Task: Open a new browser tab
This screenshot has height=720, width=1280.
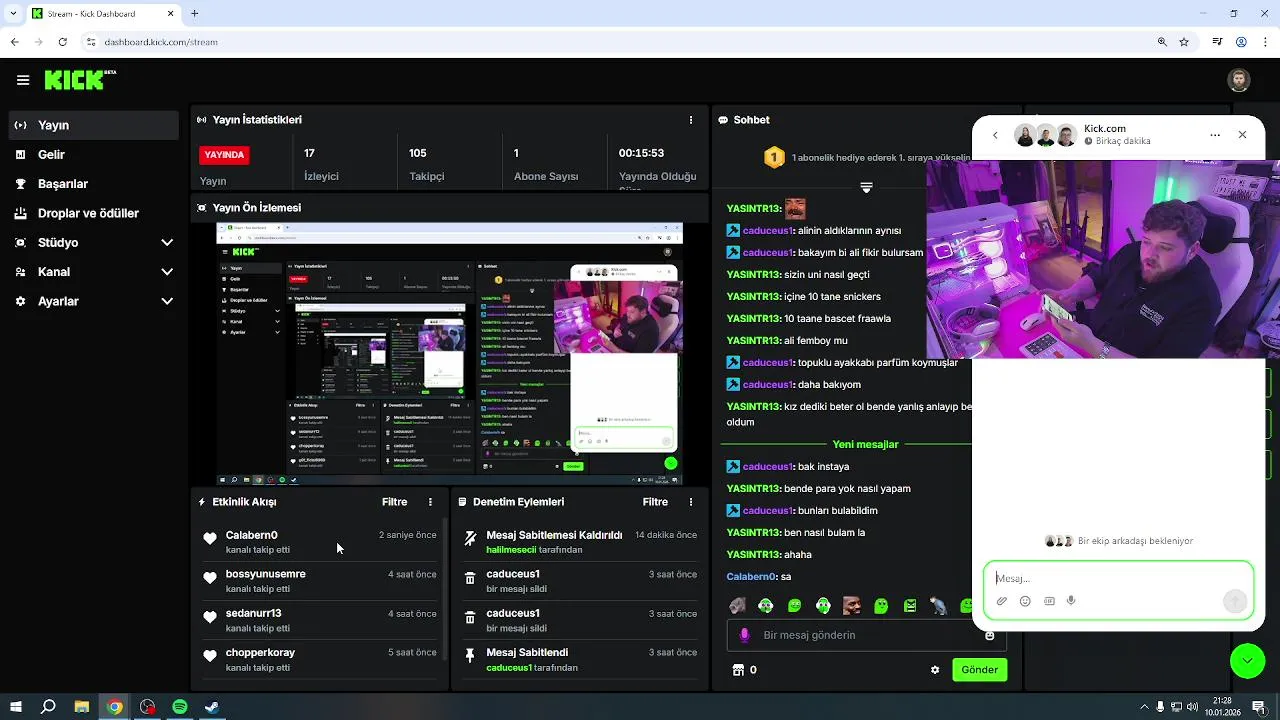Action: (x=194, y=14)
